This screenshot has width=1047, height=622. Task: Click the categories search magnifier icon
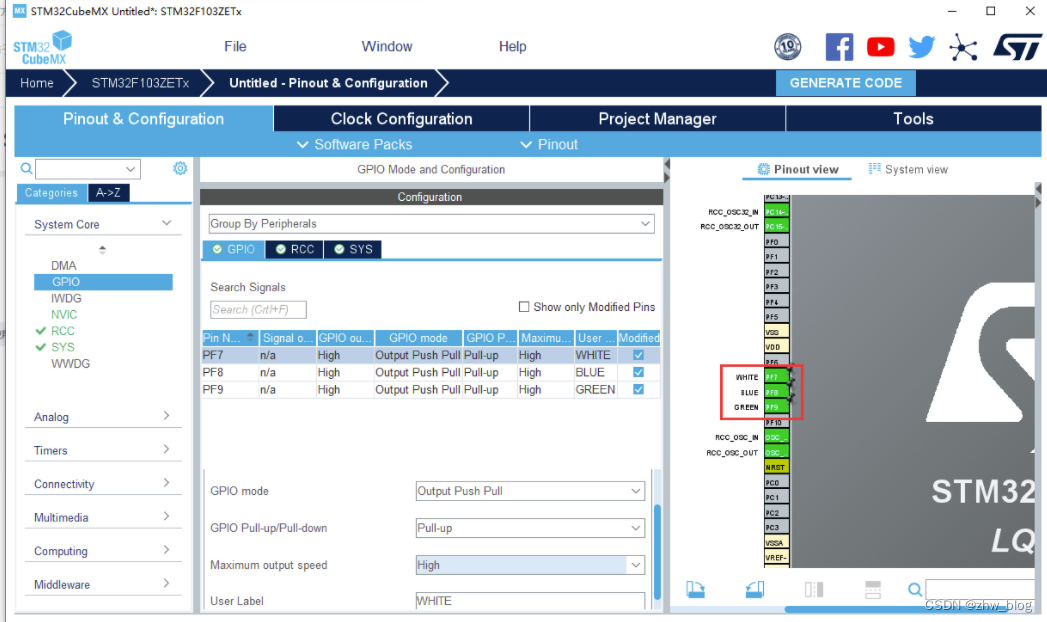click(26, 169)
